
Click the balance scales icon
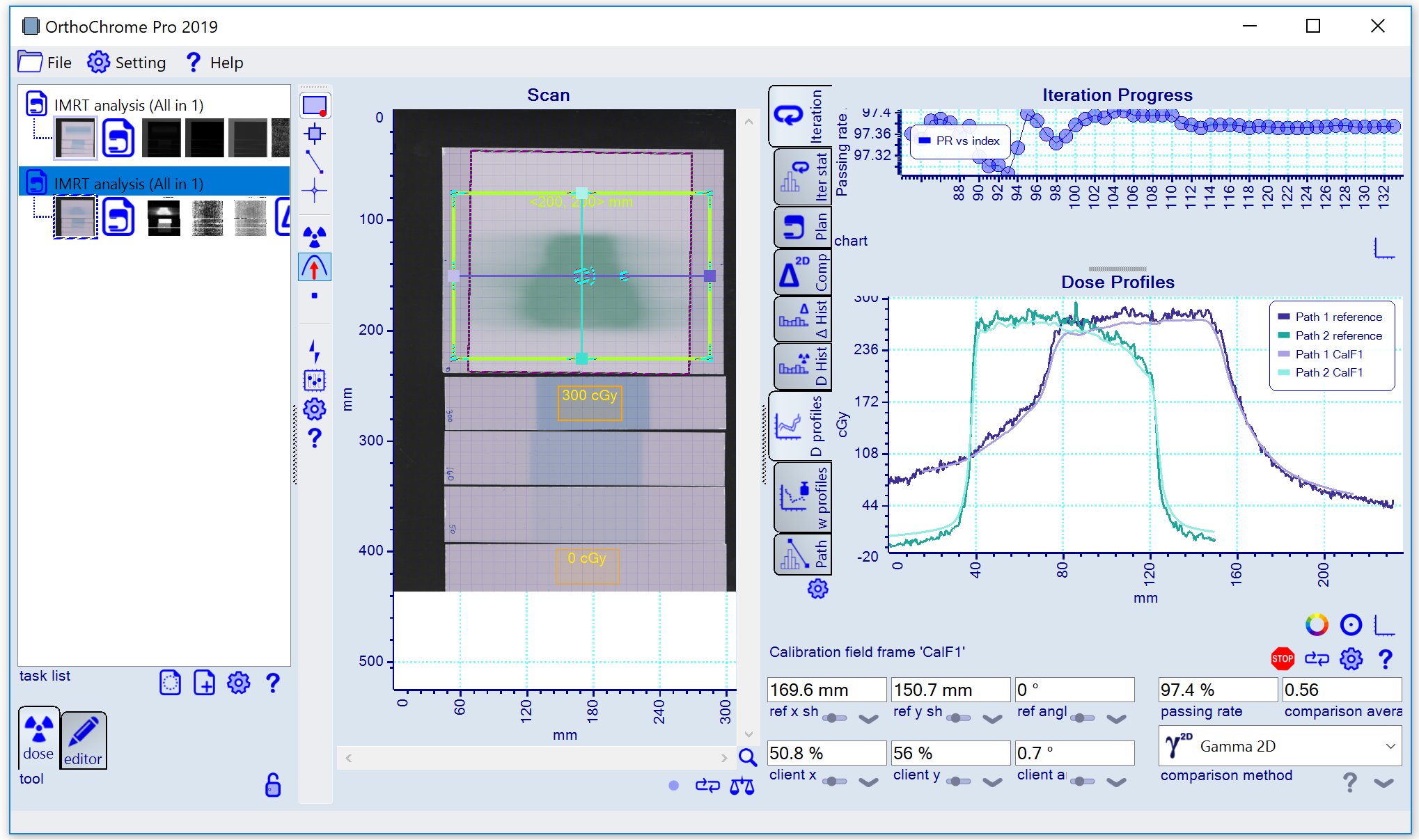pos(742,786)
